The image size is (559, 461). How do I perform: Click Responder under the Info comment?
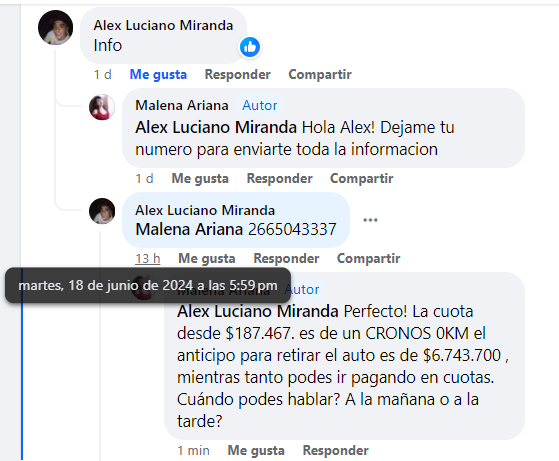click(x=237, y=75)
